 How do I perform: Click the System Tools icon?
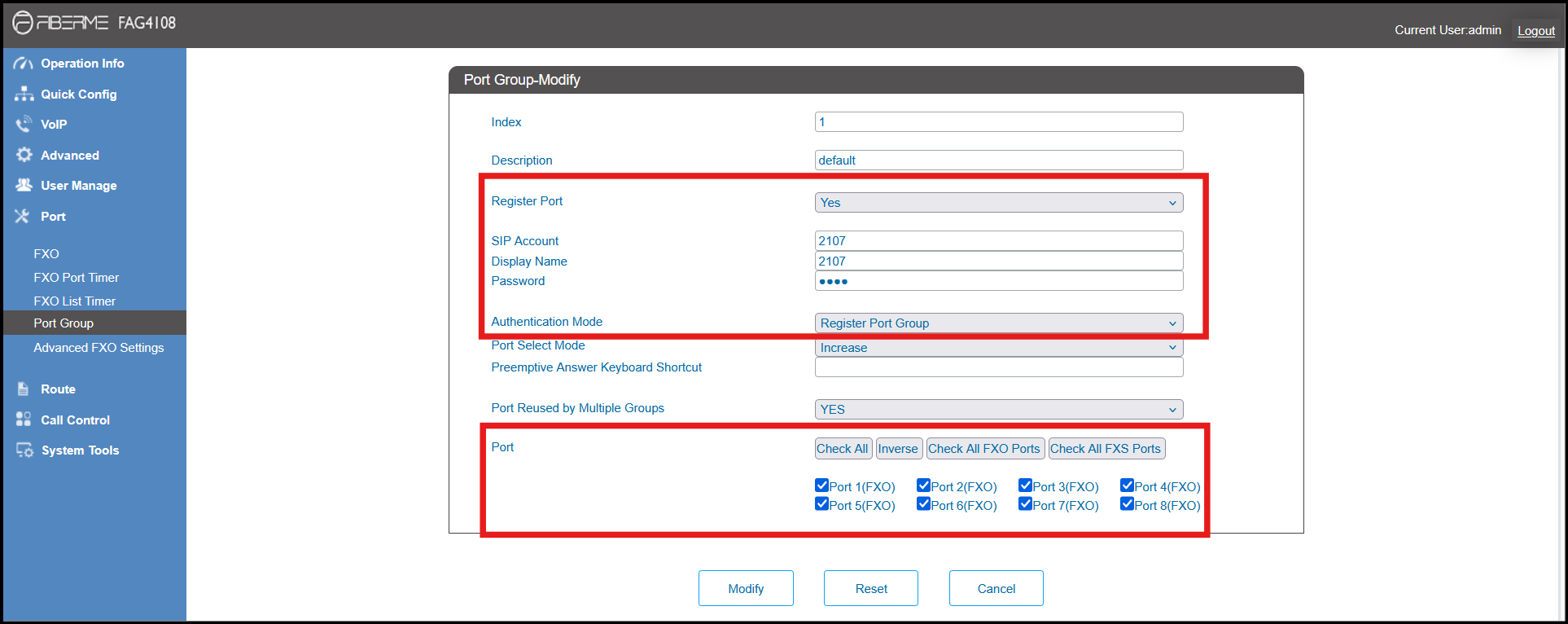(24, 450)
